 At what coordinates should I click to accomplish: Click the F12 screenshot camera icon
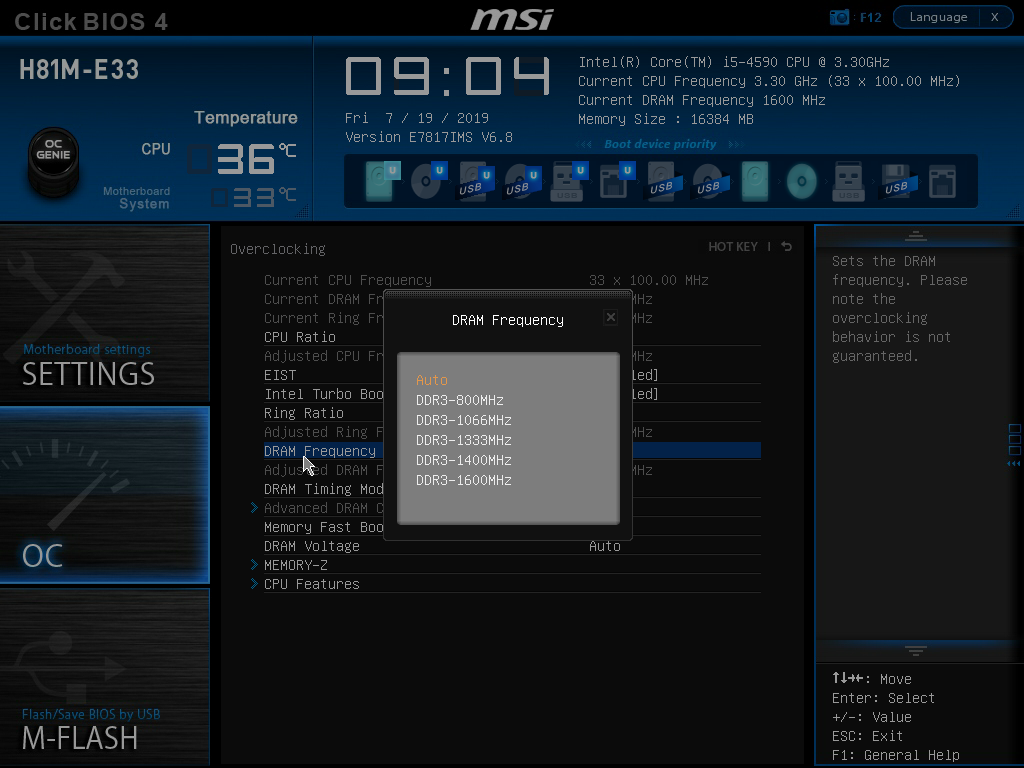[x=839, y=18]
